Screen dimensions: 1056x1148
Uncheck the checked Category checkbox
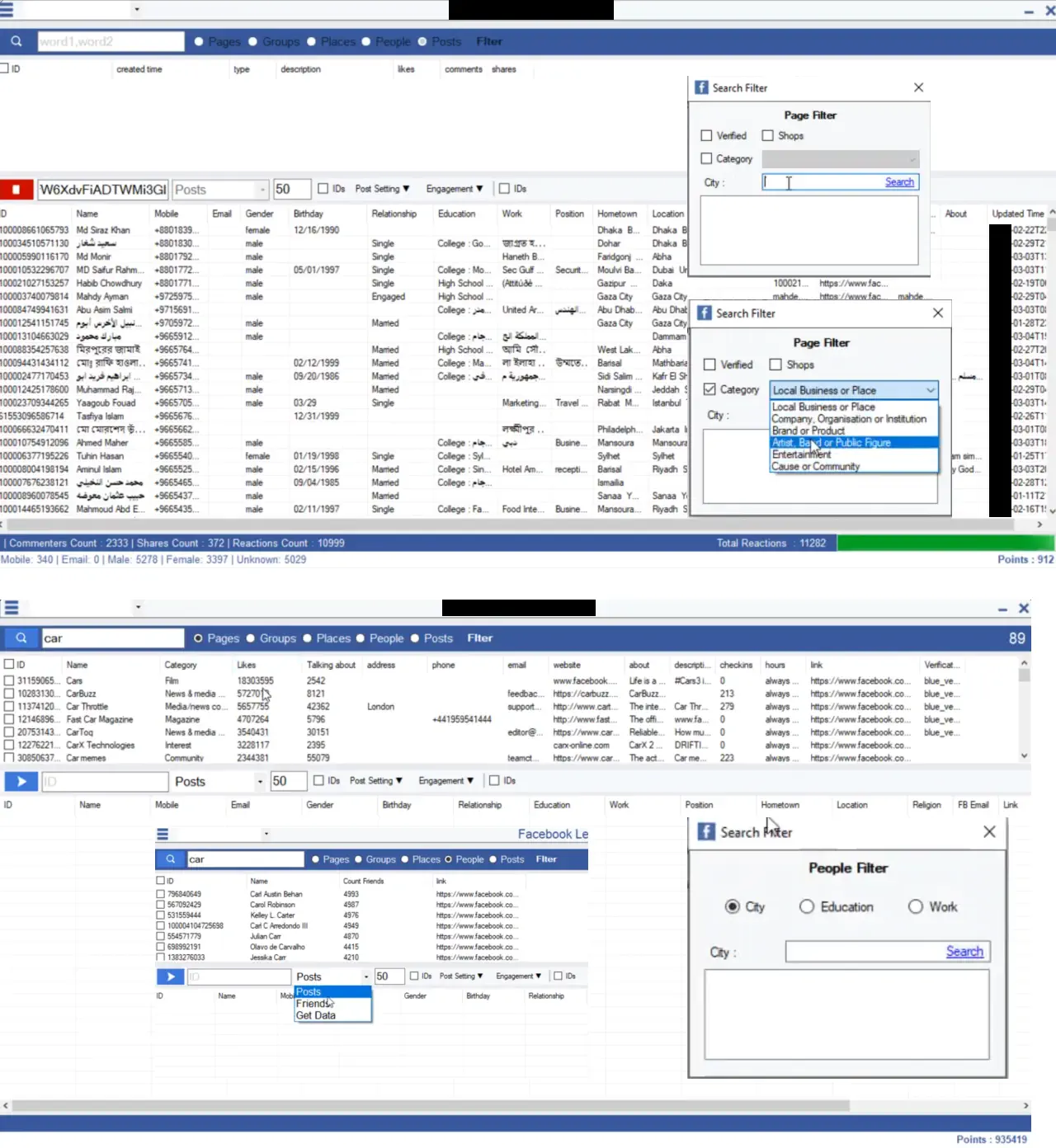click(x=709, y=389)
